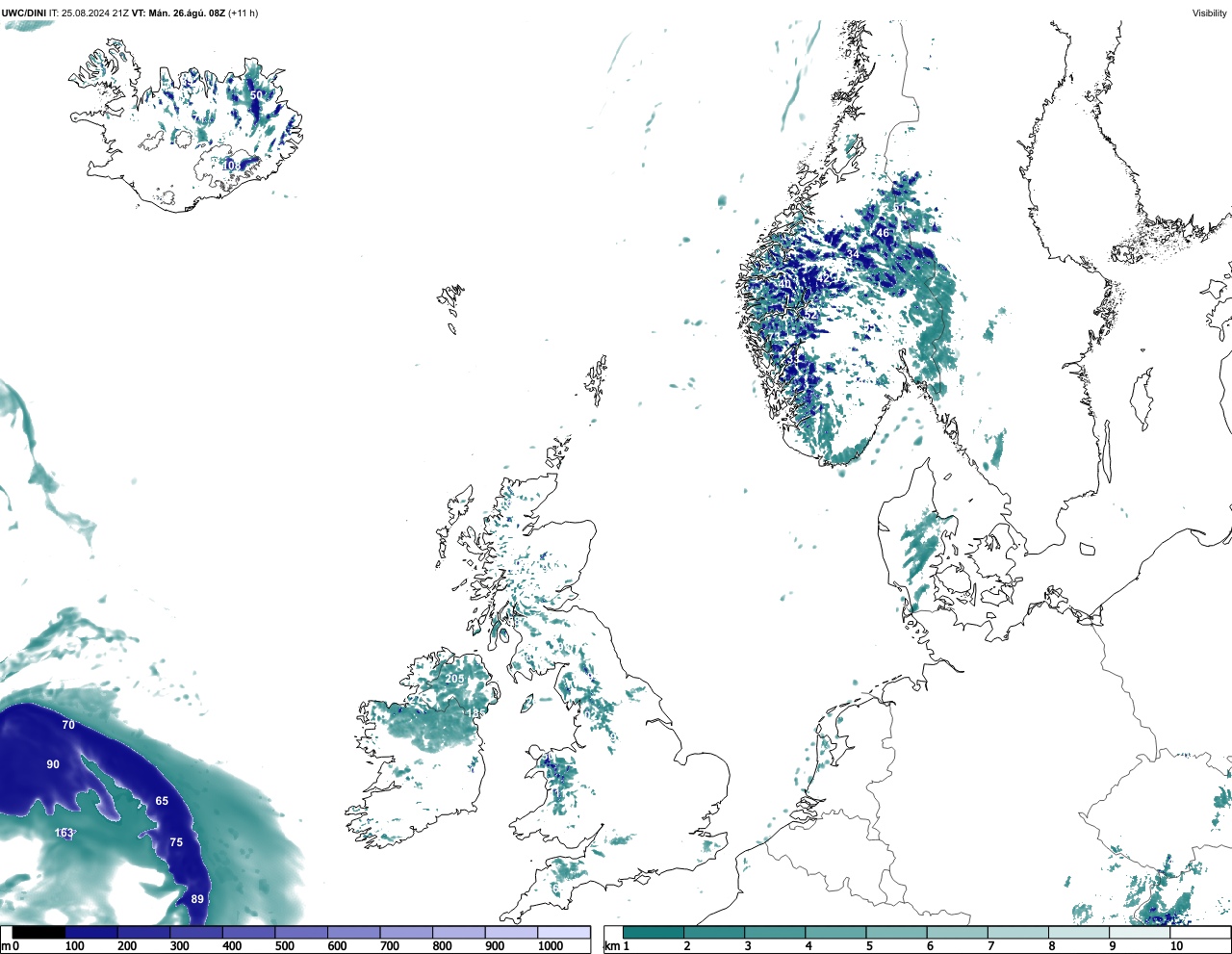Select the '46' value over Norway
This screenshot has width=1232, height=954.
883,233
